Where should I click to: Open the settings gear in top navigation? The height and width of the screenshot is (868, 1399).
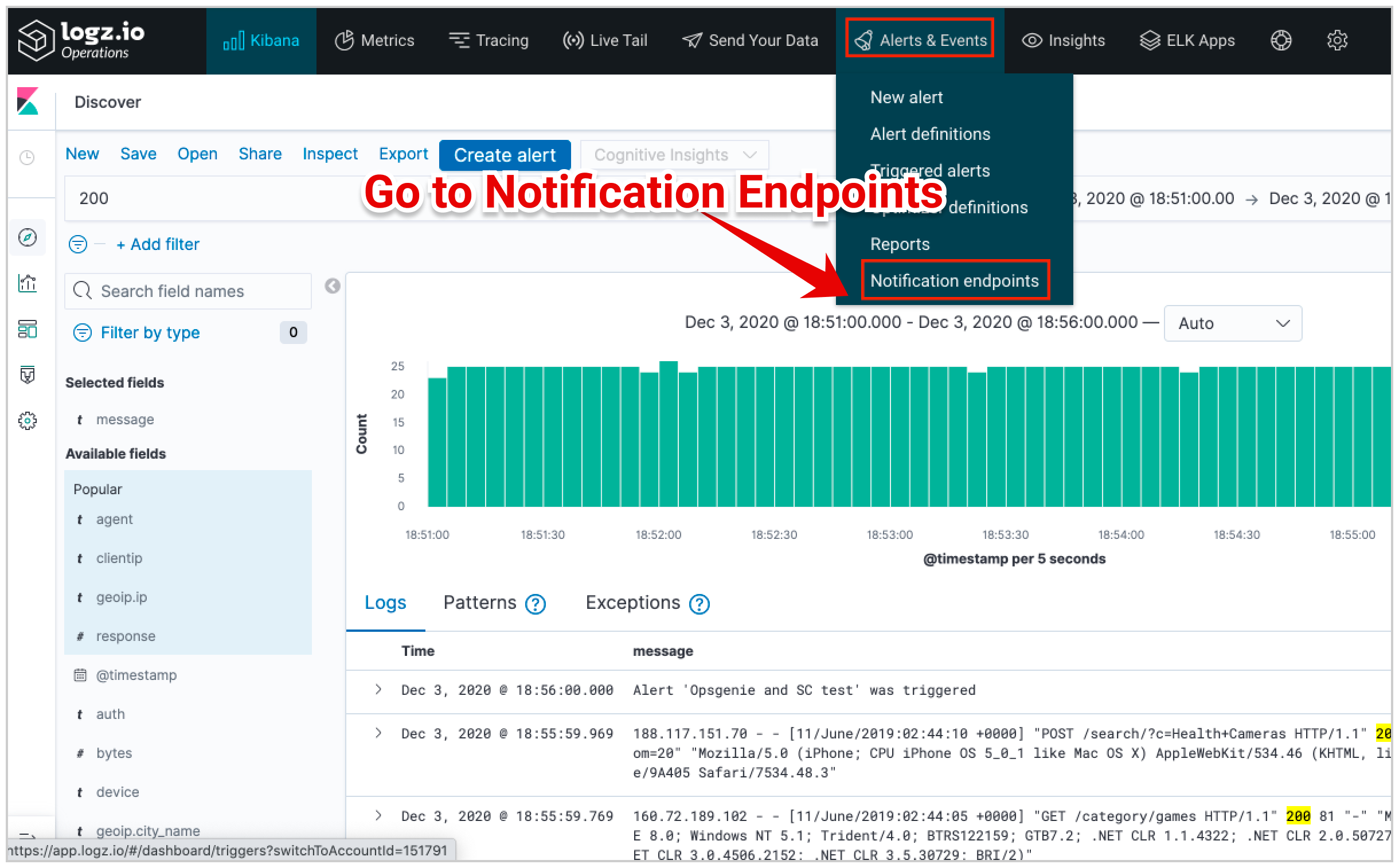pyautogui.click(x=1336, y=40)
